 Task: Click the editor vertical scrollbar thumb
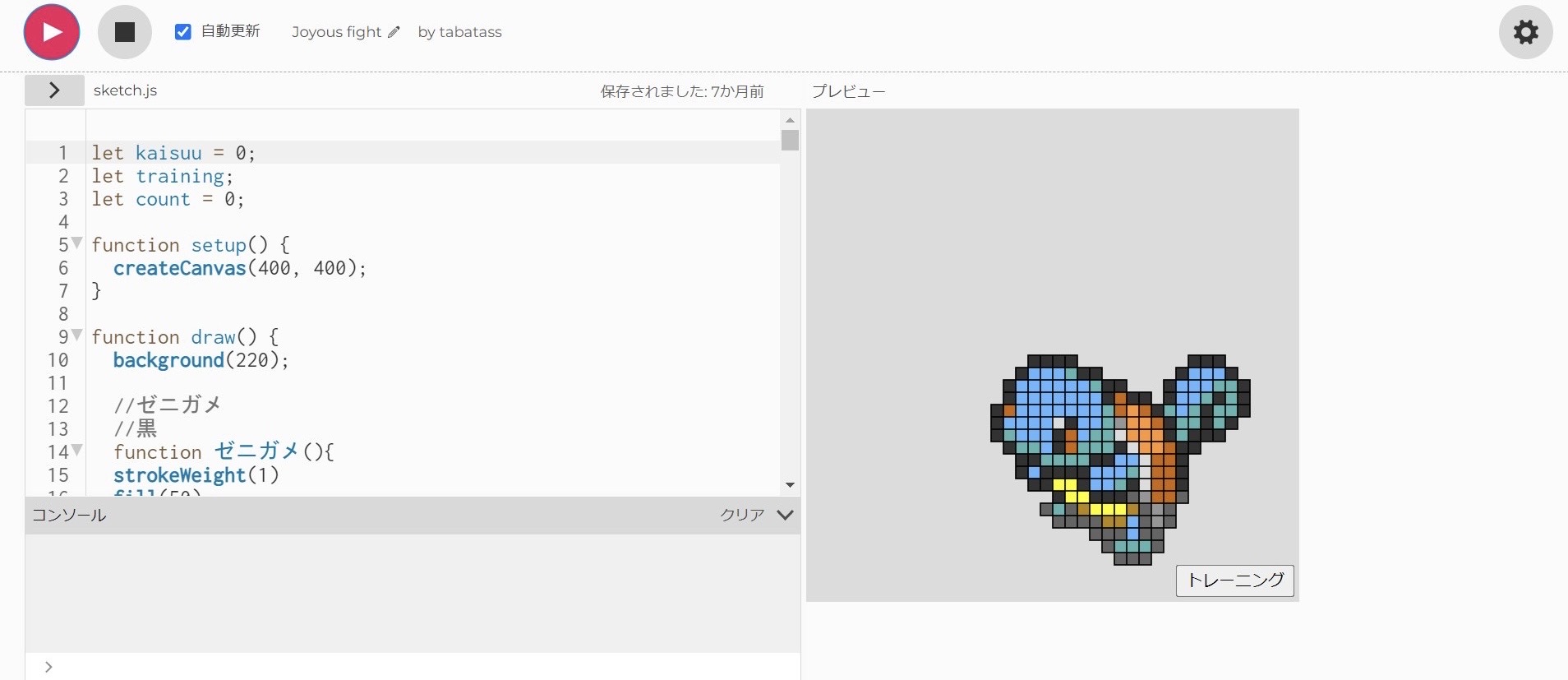pyautogui.click(x=790, y=141)
